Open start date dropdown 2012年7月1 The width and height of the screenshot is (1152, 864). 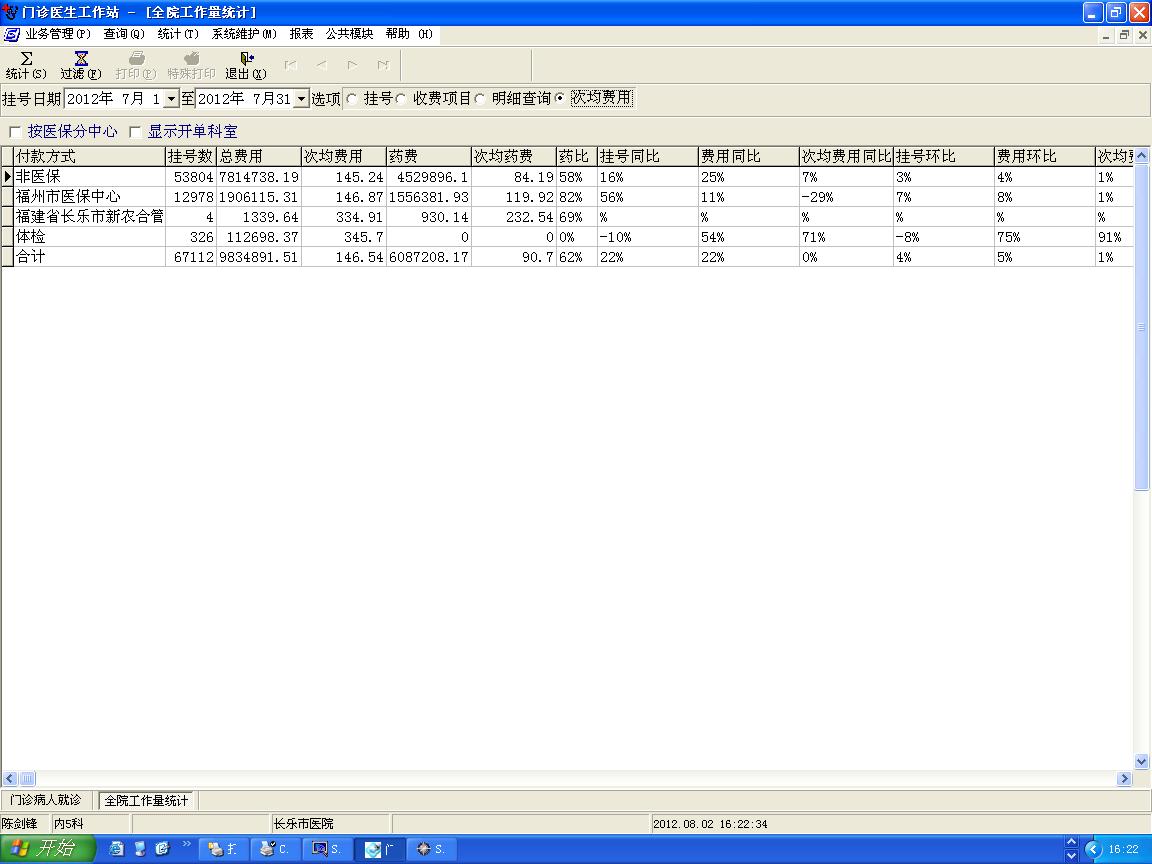[x=171, y=98]
